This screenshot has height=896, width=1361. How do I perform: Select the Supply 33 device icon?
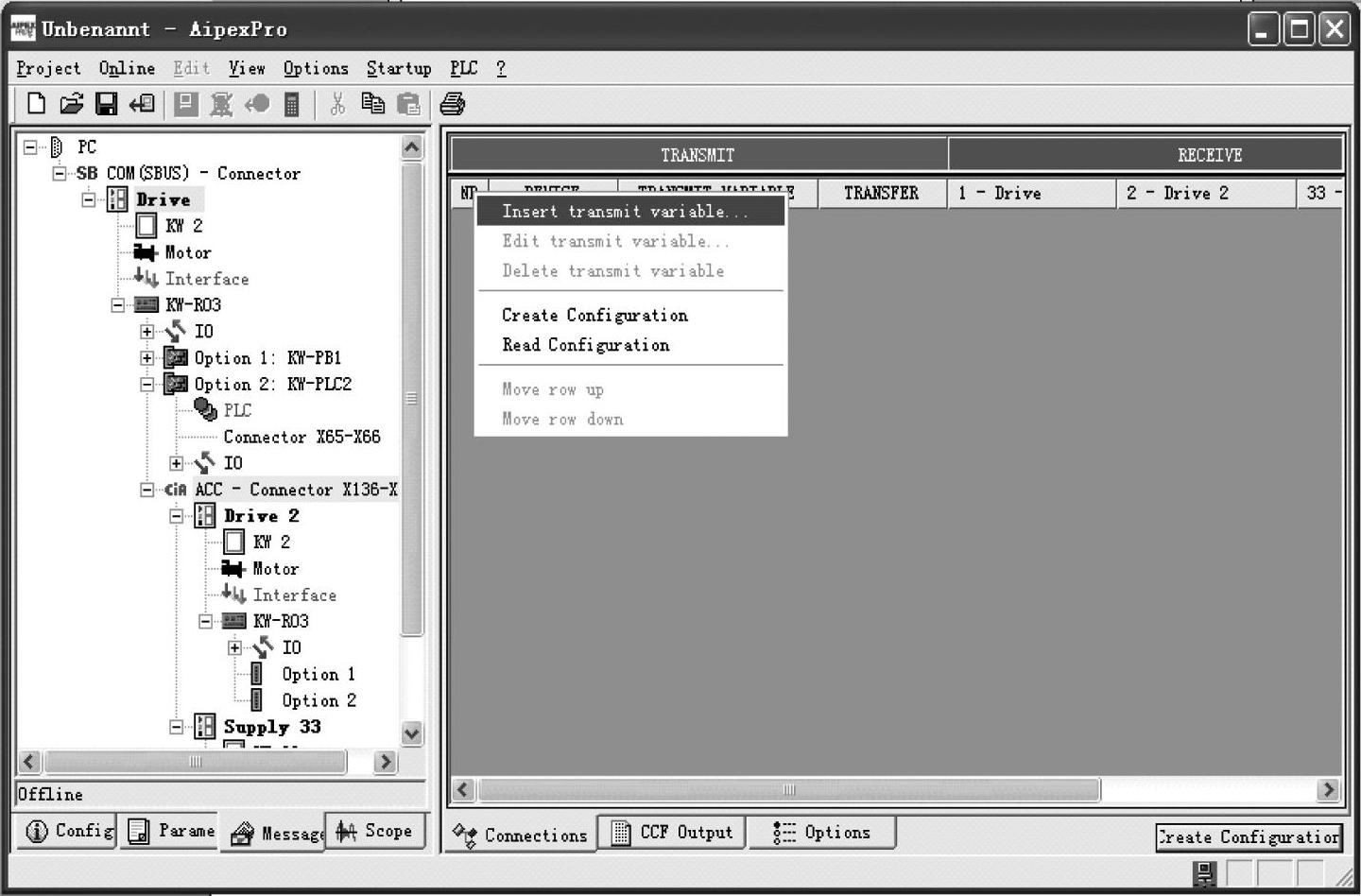(205, 726)
